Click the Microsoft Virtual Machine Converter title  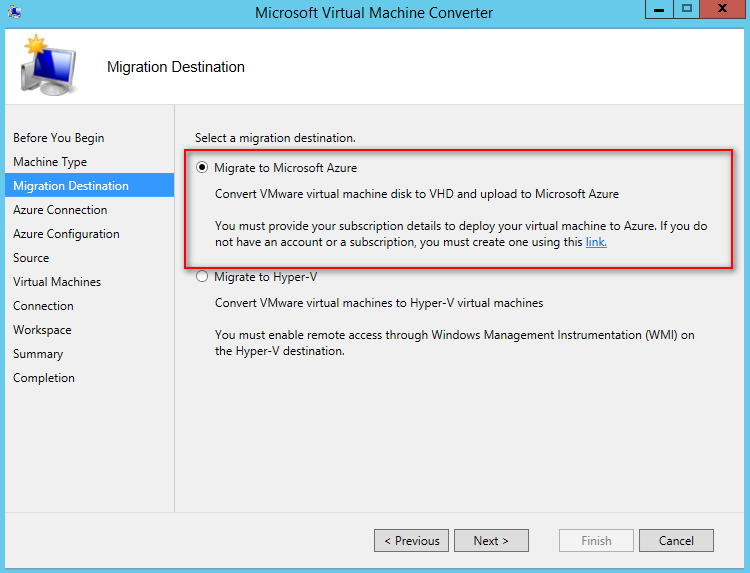[374, 12]
